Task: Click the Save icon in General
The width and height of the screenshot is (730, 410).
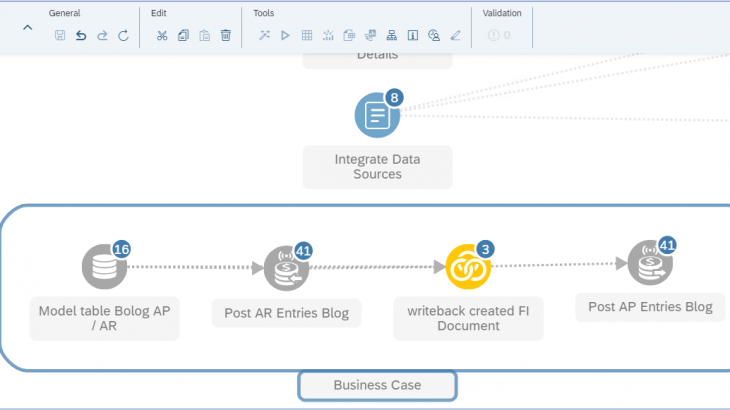Action: tap(60, 35)
